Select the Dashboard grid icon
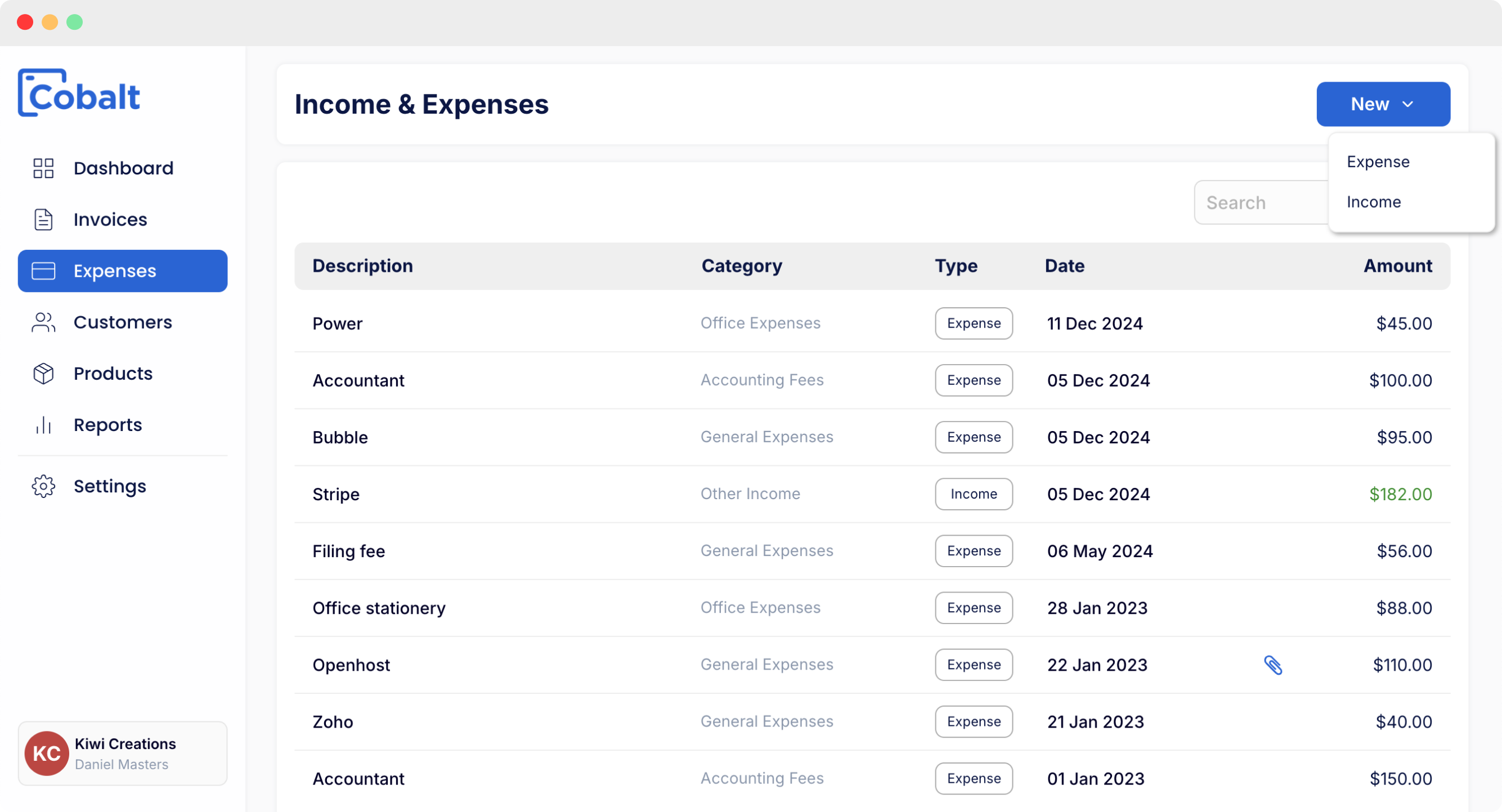This screenshot has width=1502, height=812. click(43, 168)
